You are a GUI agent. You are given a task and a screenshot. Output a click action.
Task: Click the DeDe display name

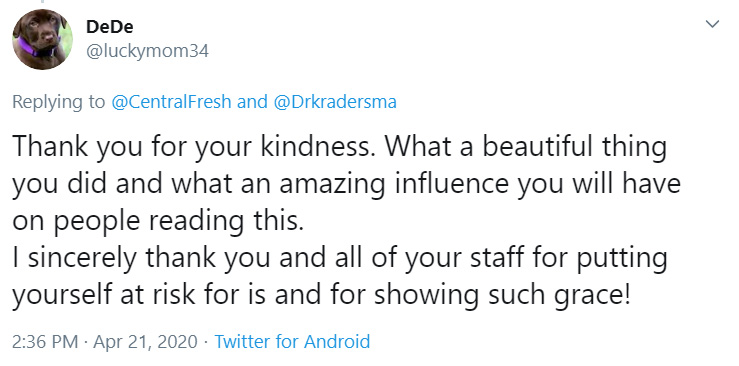[109, 27]
